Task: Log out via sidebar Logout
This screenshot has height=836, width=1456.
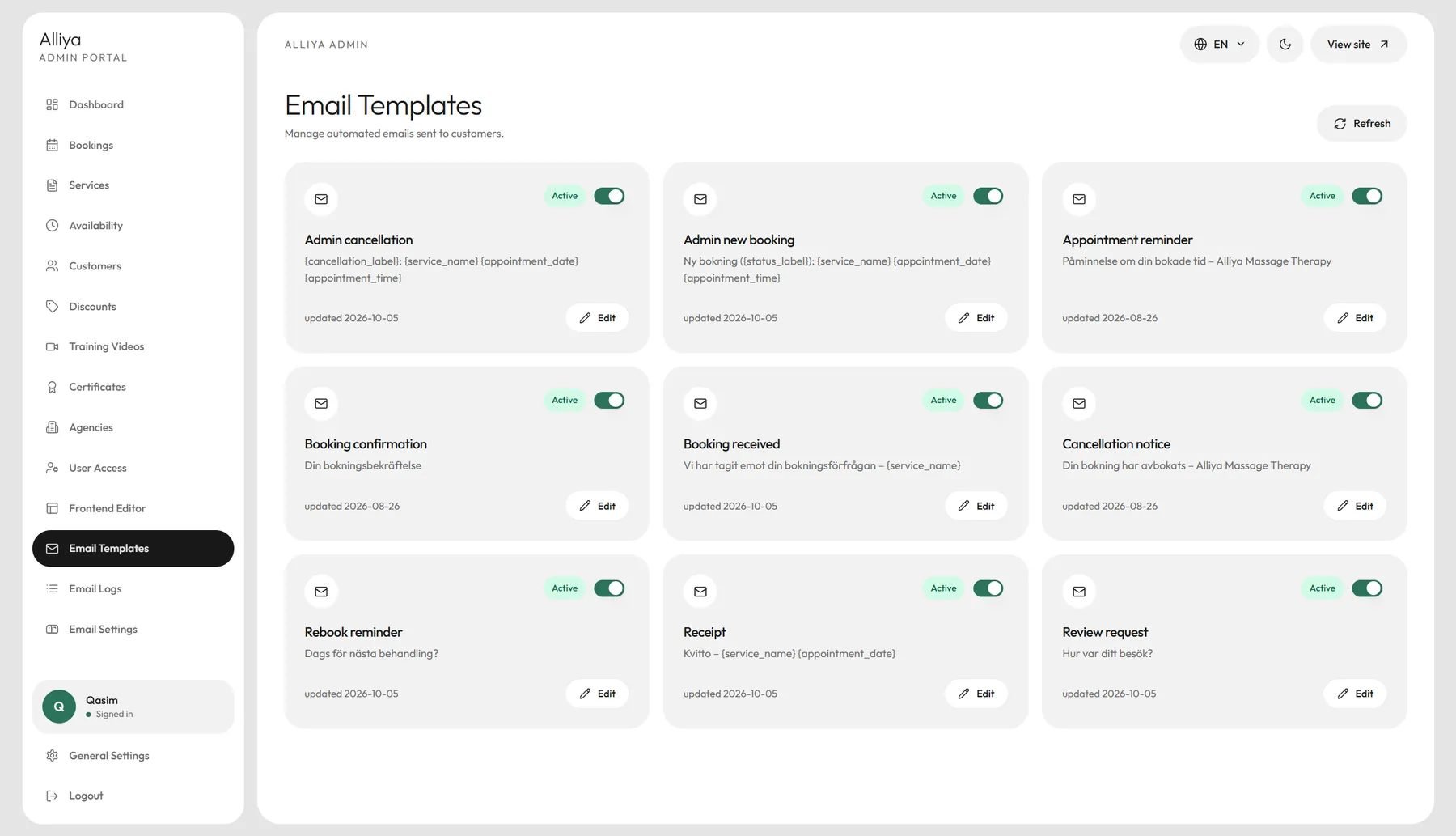Action: [x=133, y=796]
